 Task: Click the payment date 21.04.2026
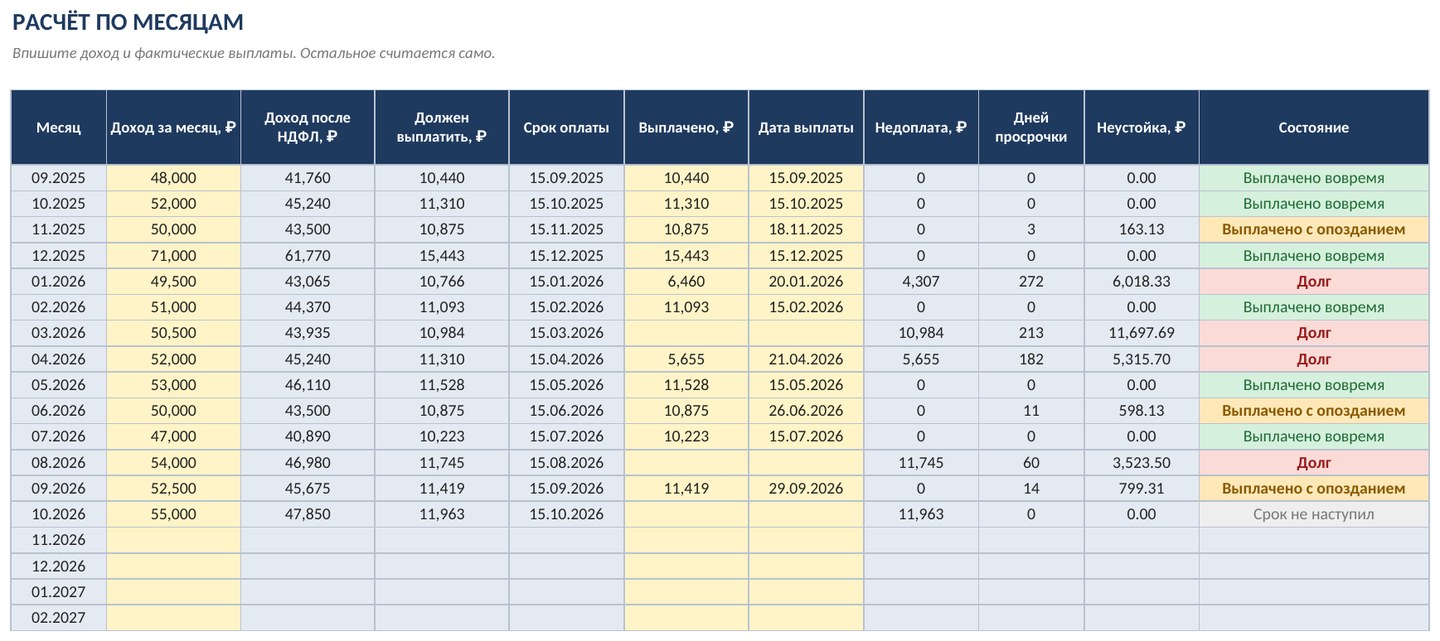[806, 359]
